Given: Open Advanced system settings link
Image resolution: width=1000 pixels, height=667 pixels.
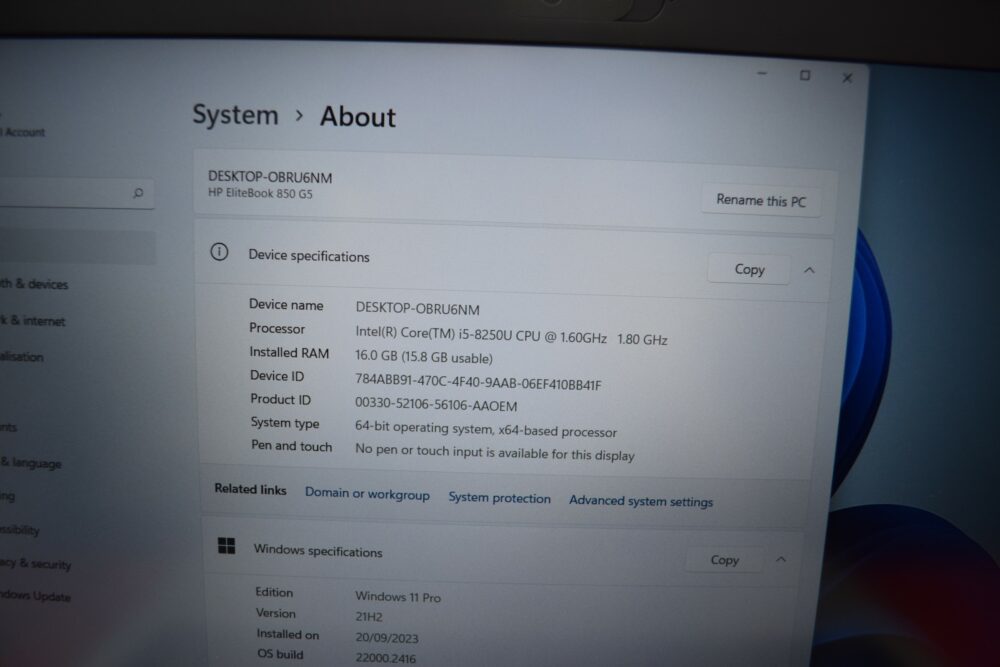Looking at the screenshot, I should (641, 501).
